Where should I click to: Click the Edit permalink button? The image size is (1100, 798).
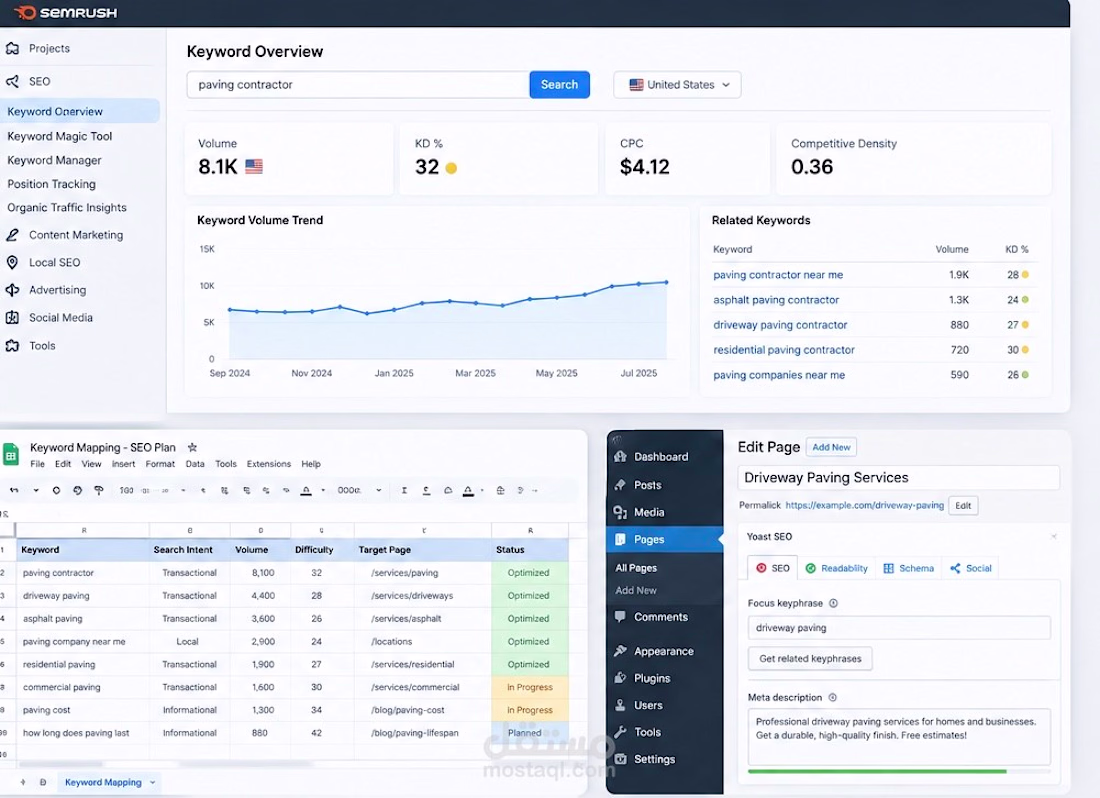pos(963,506)
